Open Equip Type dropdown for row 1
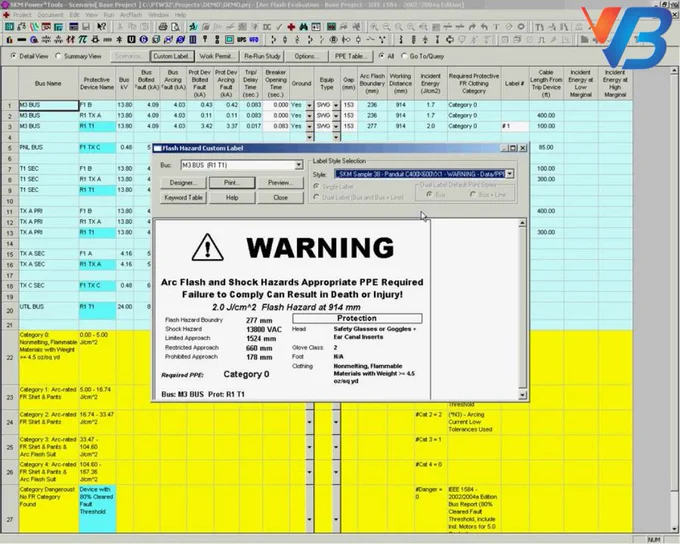Viewport: 680px width, 544px height. [x=336, y=105]
